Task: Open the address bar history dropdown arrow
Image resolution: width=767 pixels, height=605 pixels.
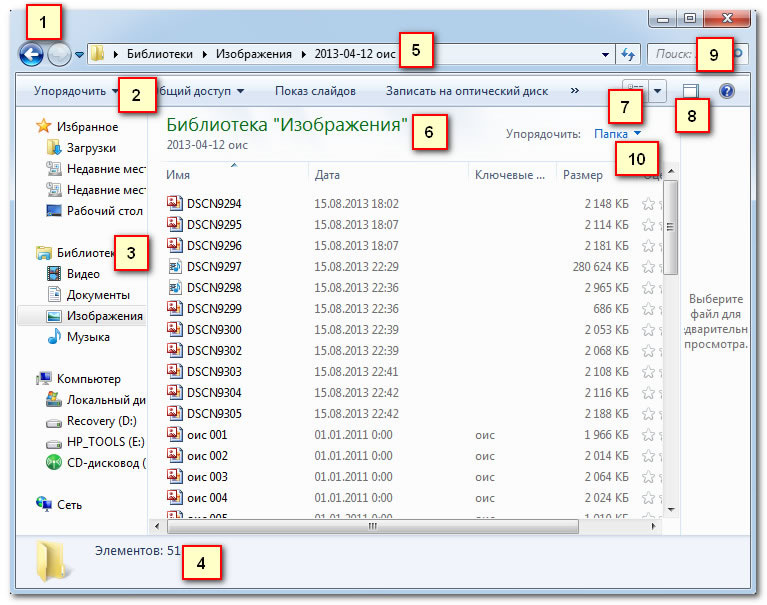Action: pos(605,55)
